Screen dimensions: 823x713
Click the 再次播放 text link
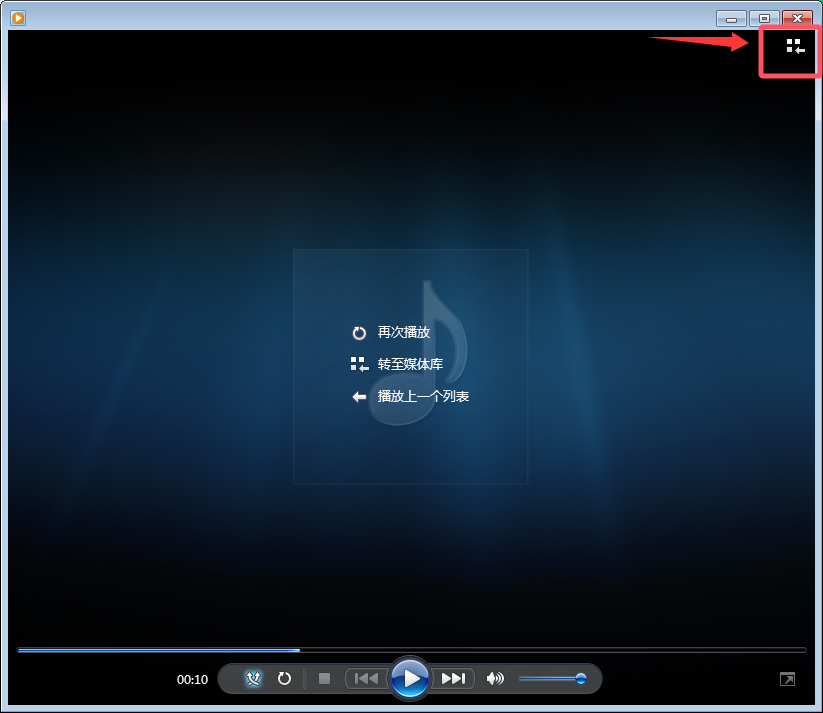click(404, 332)
